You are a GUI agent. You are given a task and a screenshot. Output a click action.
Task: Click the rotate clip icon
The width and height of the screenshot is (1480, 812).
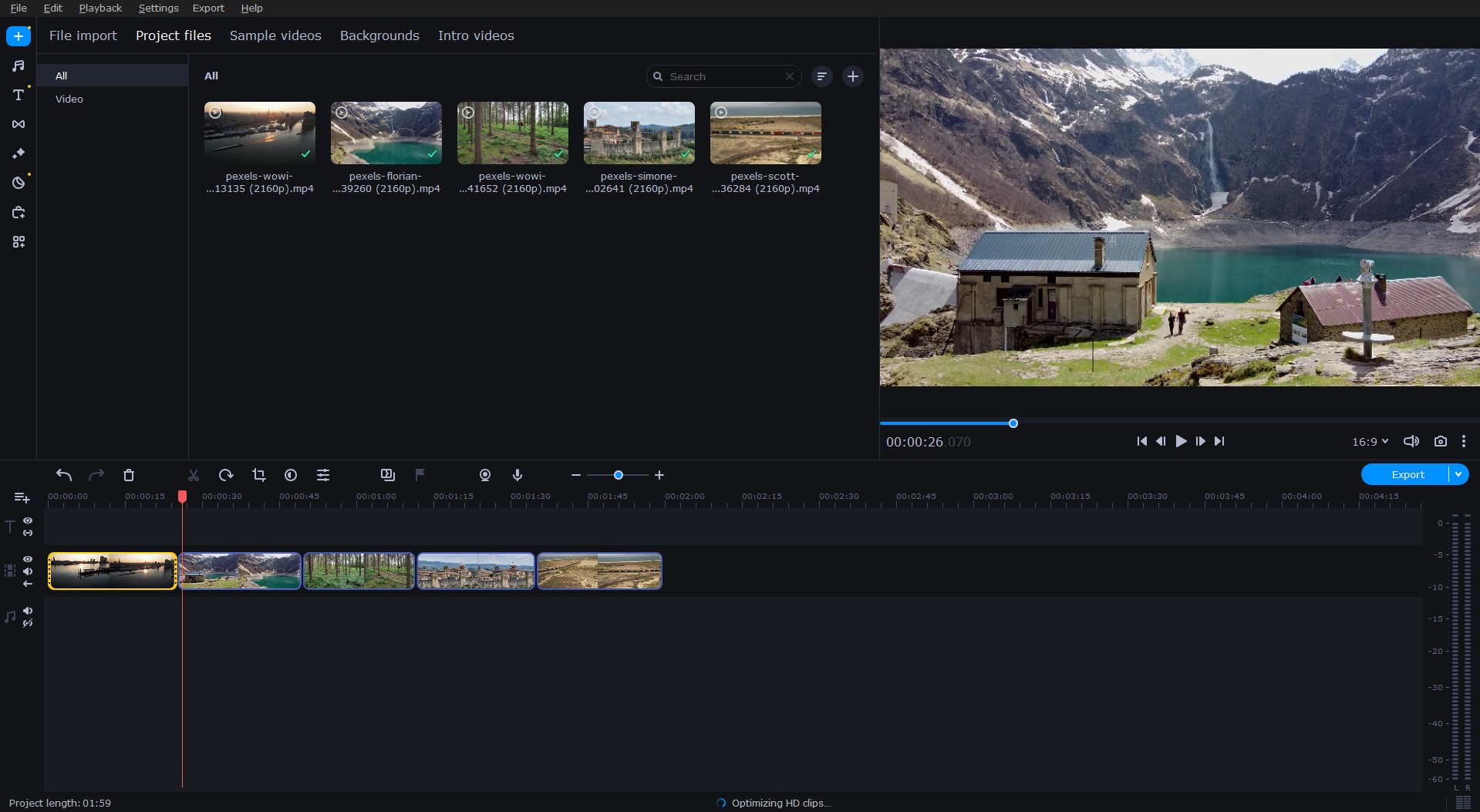pos(226,475)
